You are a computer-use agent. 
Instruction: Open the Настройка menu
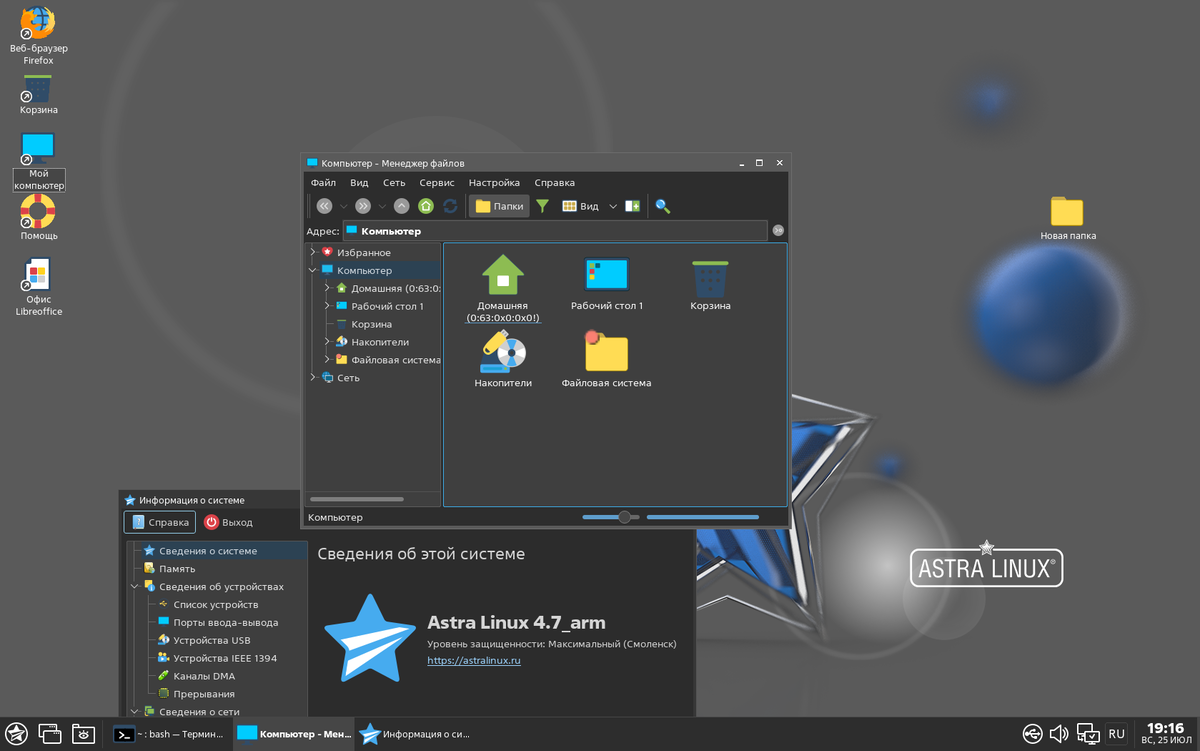(494, 183)
